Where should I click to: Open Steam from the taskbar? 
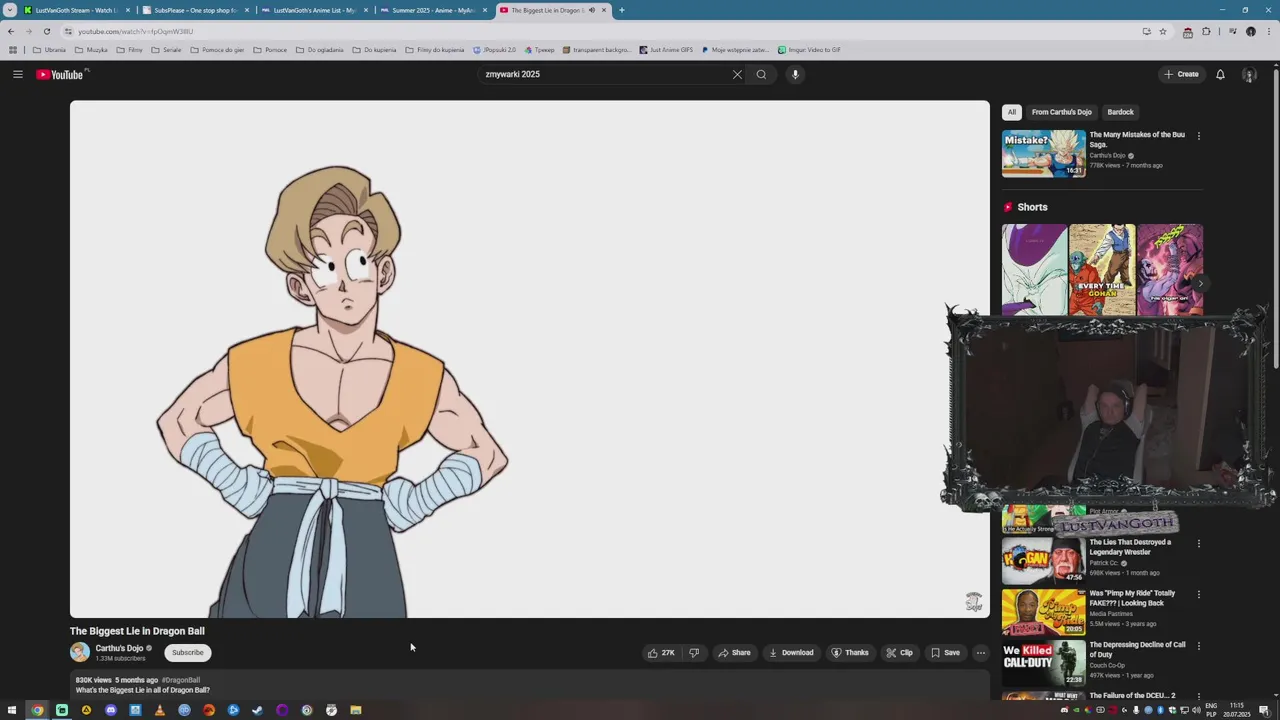click(257, 710)
